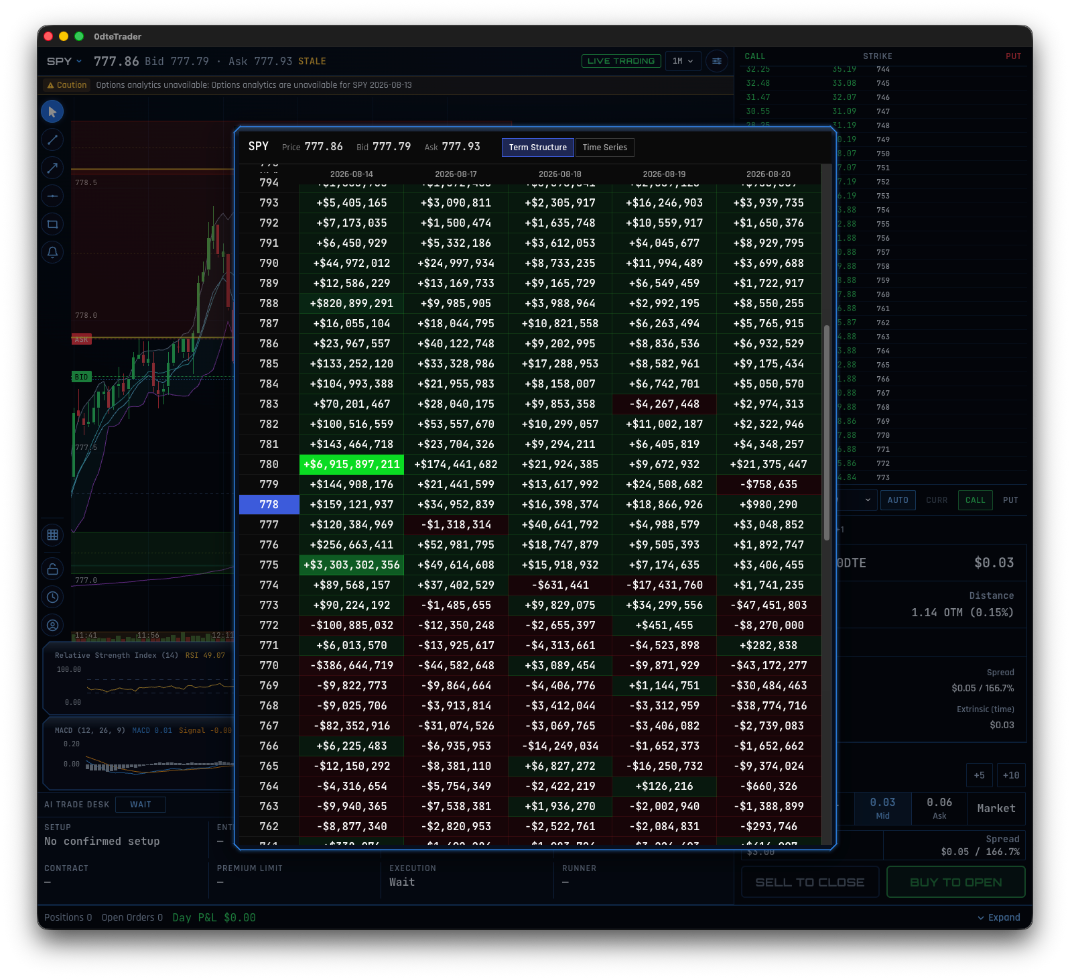This screenshot has width=1070, height=979.
Task: Choose the 0.06 Ask price option
Action: tap(939, 808)
